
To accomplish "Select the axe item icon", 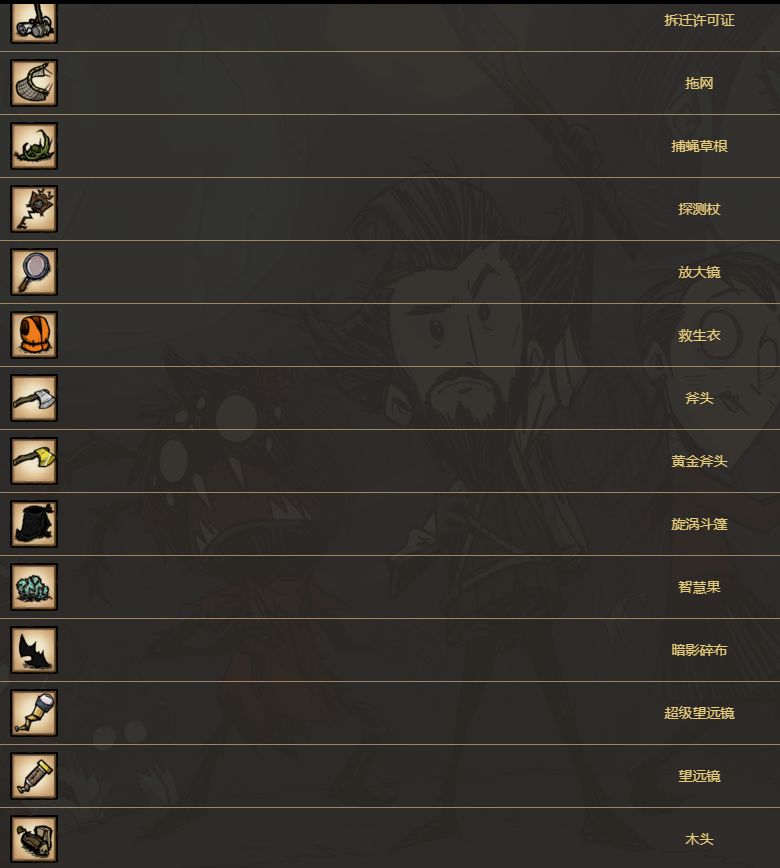I will [34, 398].
